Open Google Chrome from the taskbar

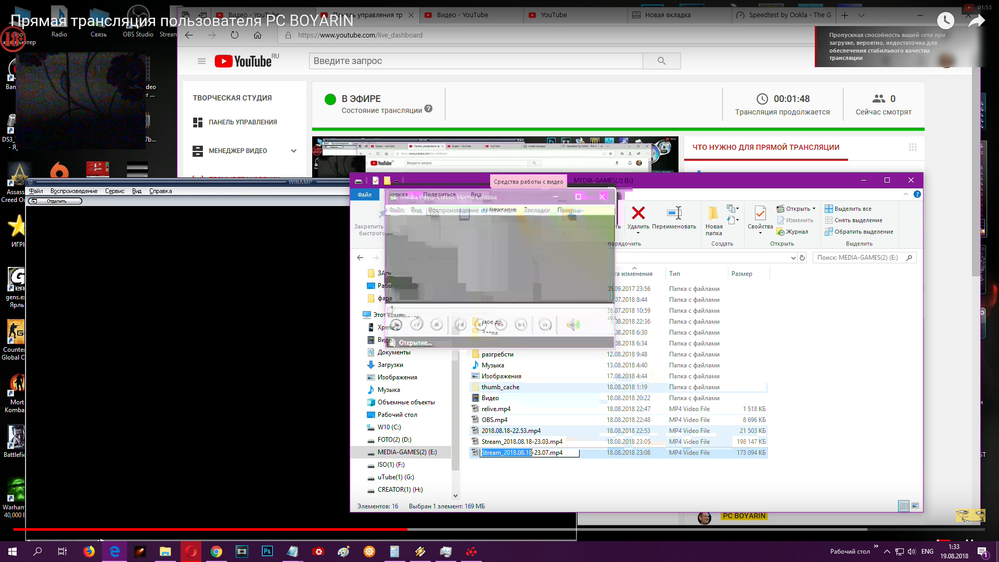pyautogui.click(x=216, y=551)
